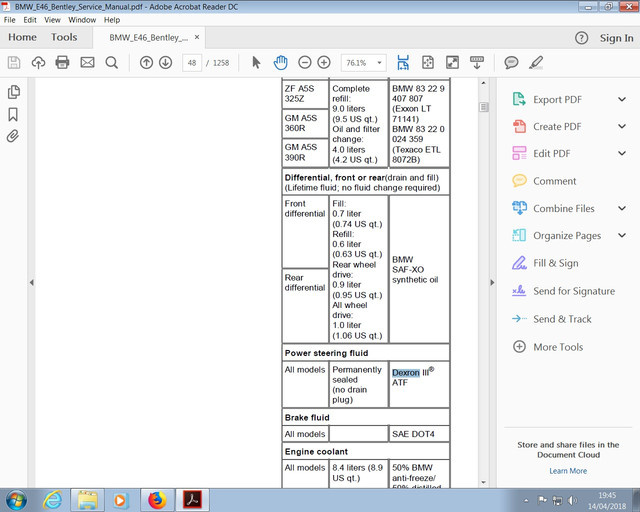This screenshot has width=640, height=512.
Task: Click the volume speaker tray icon
Action: (572, 500)
